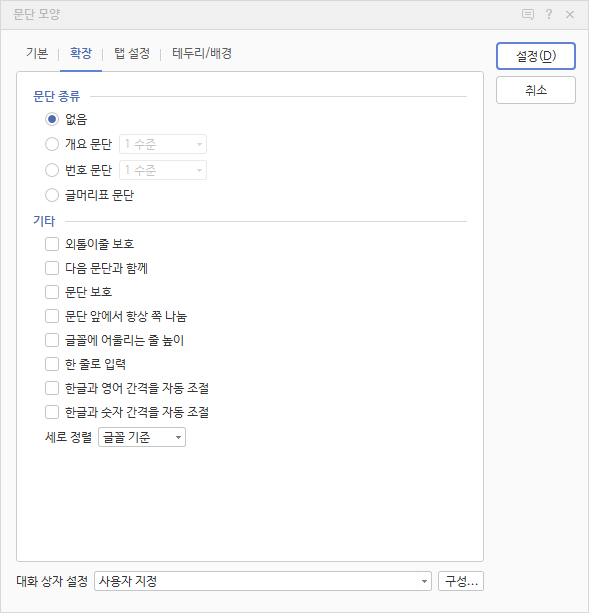589x613 pixels.
Task: Open the 대화 상자 설정 사용자 지정 dropdown
Action: (x=263, y=581)
